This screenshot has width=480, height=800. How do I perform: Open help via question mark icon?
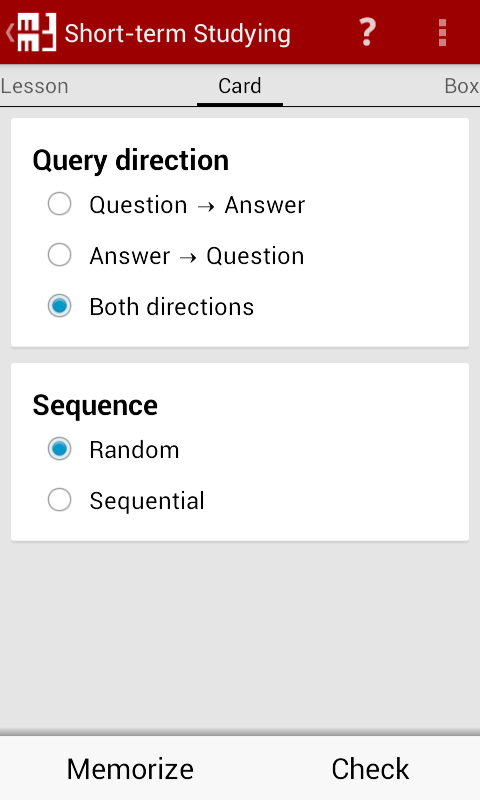pyautogui.click(x=367, y=32)
